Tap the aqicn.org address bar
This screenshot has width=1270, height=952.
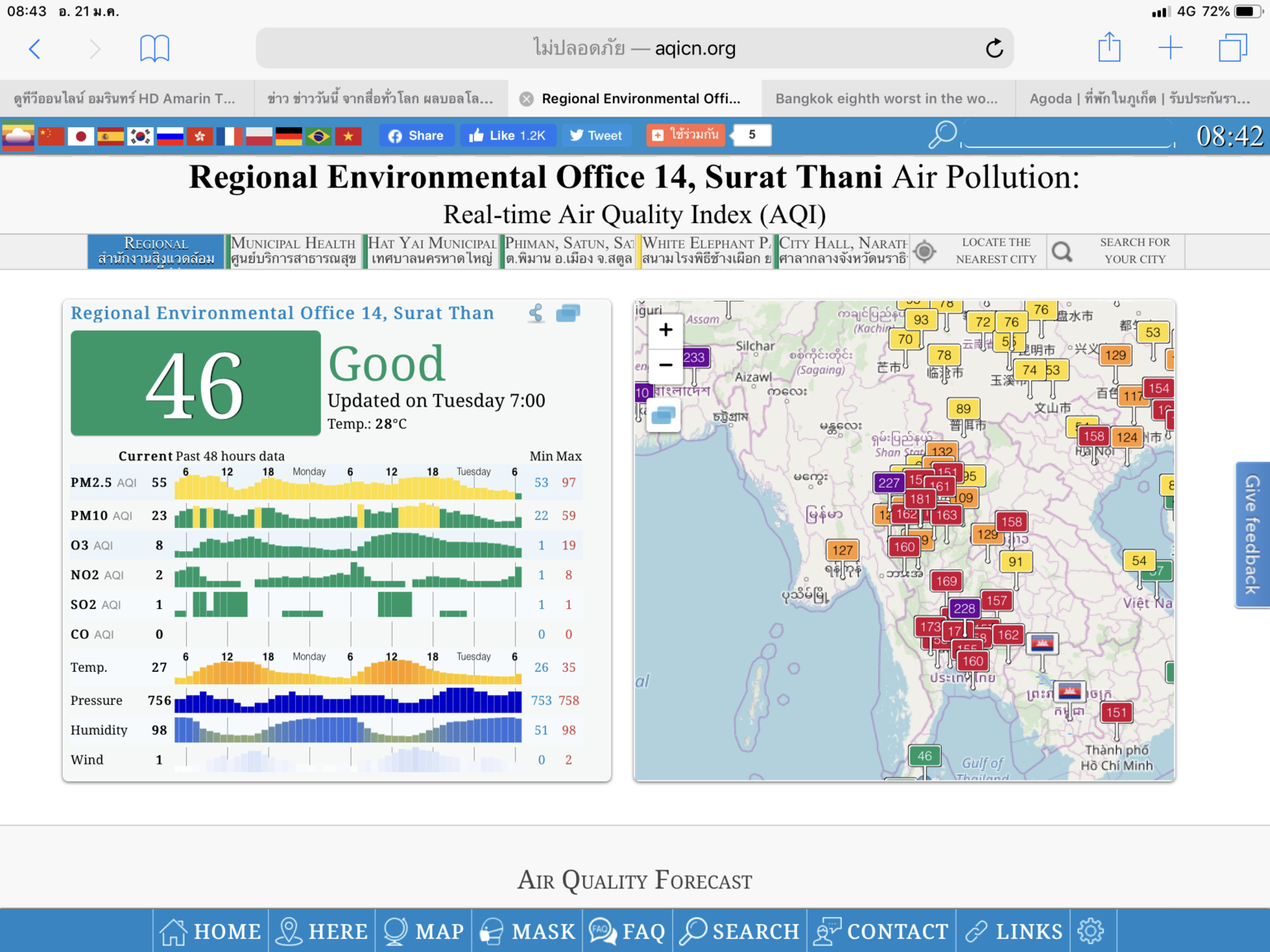(x=634, y=49)
